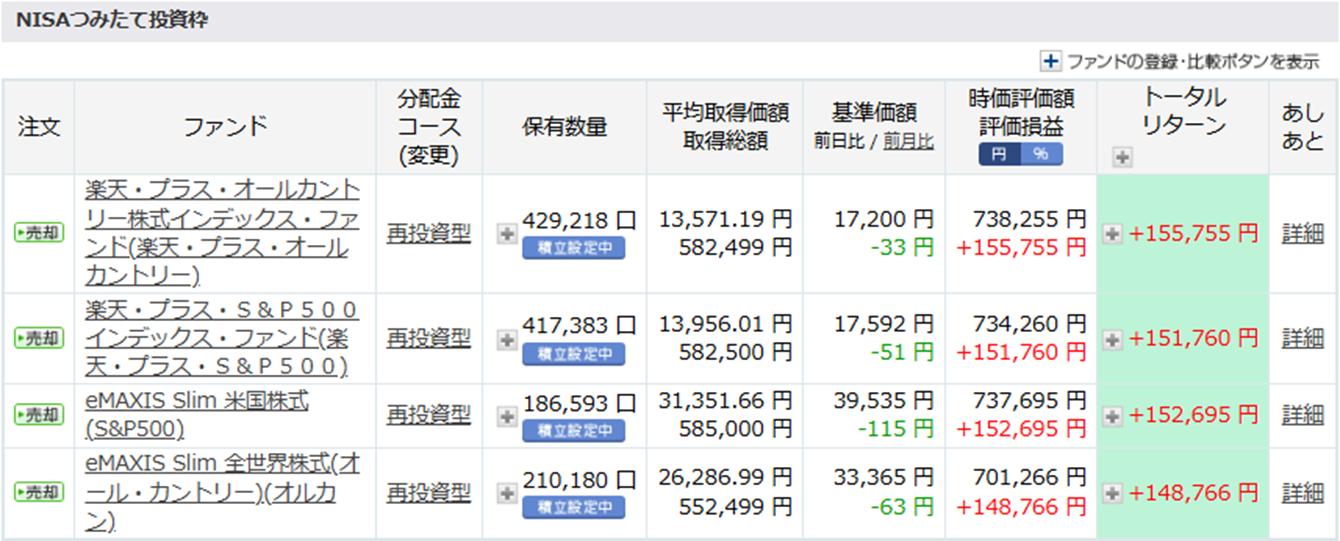Switch valuation display to percent

[1041, 155]
